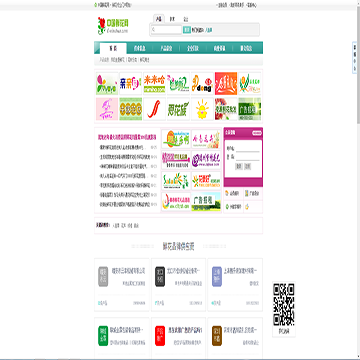The image size is (360, 360).
Task: Click the pink tile with magenta calligraphy
Action: pyautogui.click(x=107, y=109)
